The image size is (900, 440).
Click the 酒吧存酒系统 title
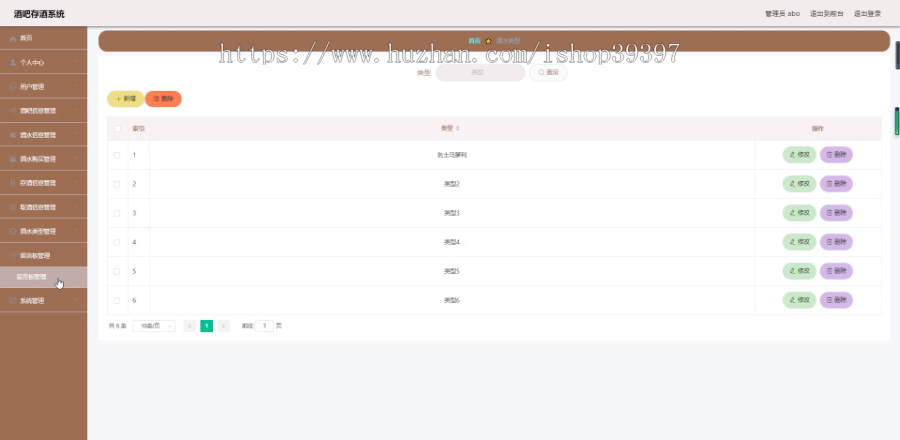tap(39, 14)
